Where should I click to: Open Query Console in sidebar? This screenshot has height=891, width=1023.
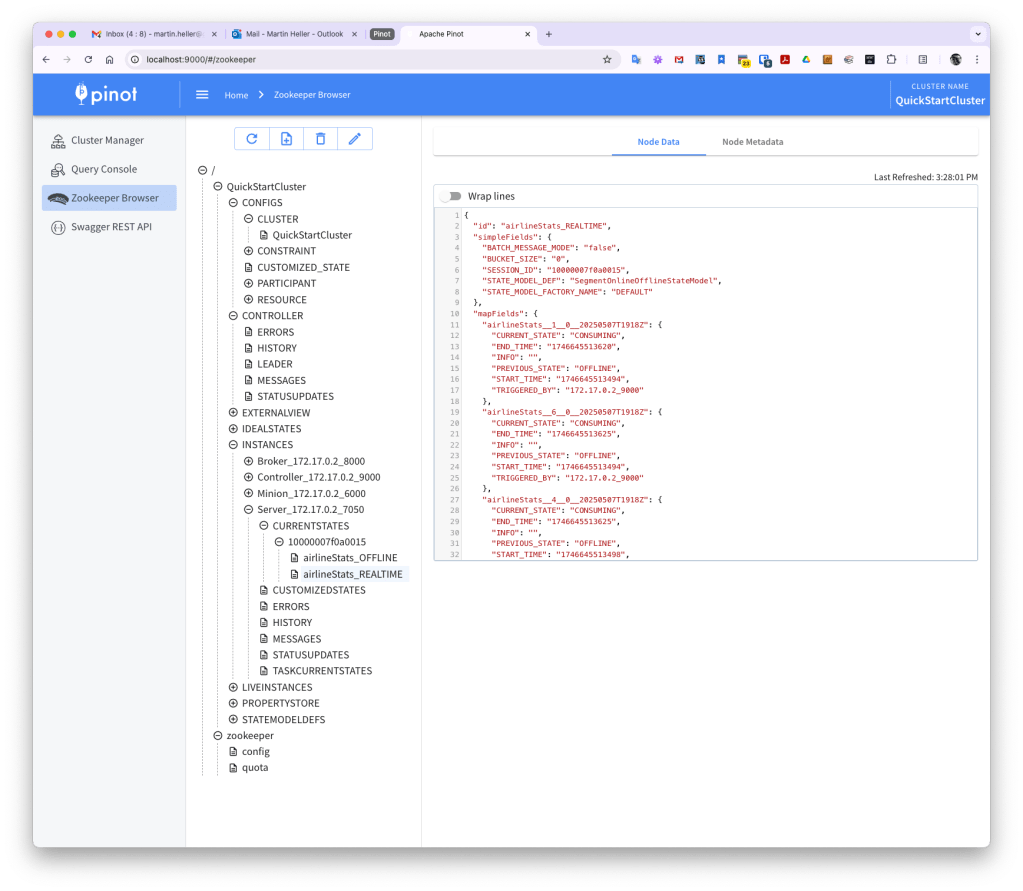click(x=103, y=169)
